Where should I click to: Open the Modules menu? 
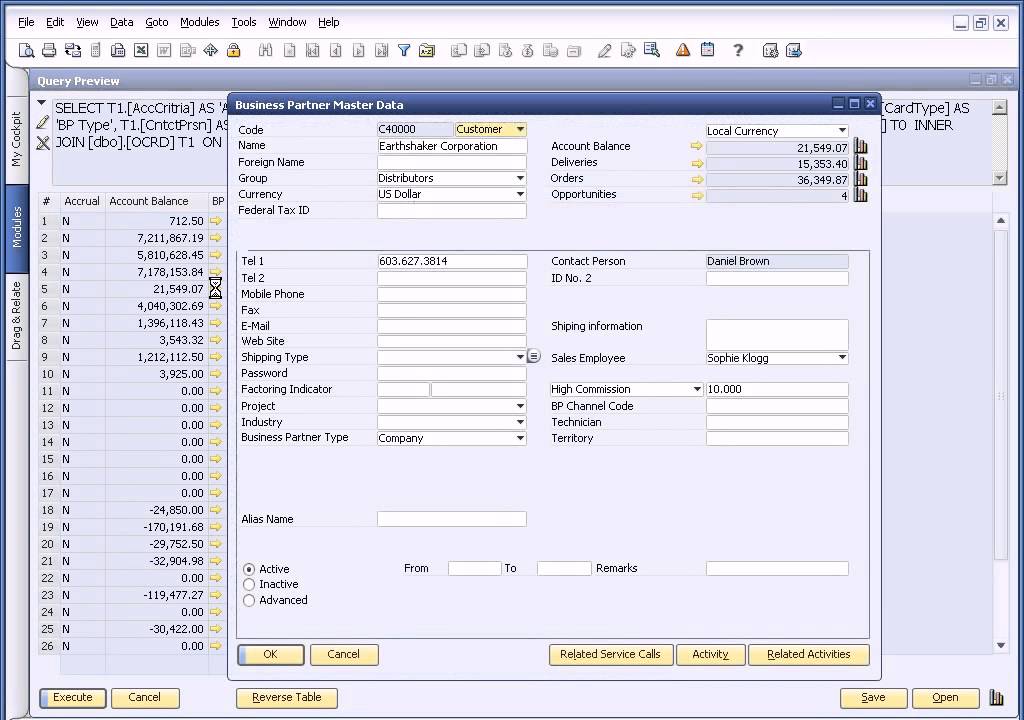click(200, 22)
